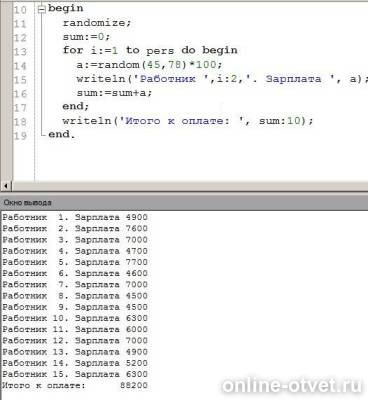Click line number 14 in gutter
This screenshot has width=368, height=400.
pos(20,66)
